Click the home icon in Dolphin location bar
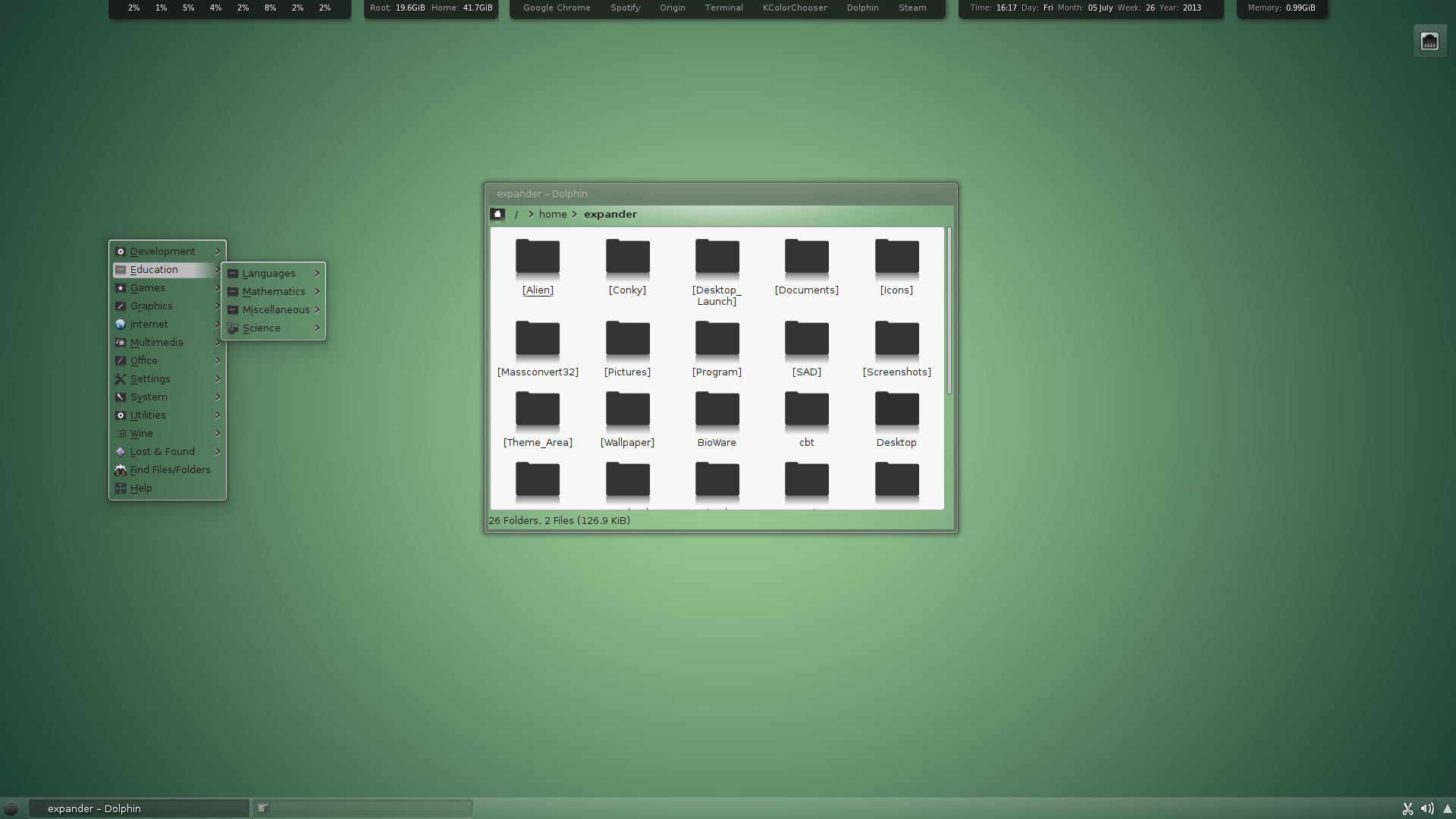 pos(497,215)
